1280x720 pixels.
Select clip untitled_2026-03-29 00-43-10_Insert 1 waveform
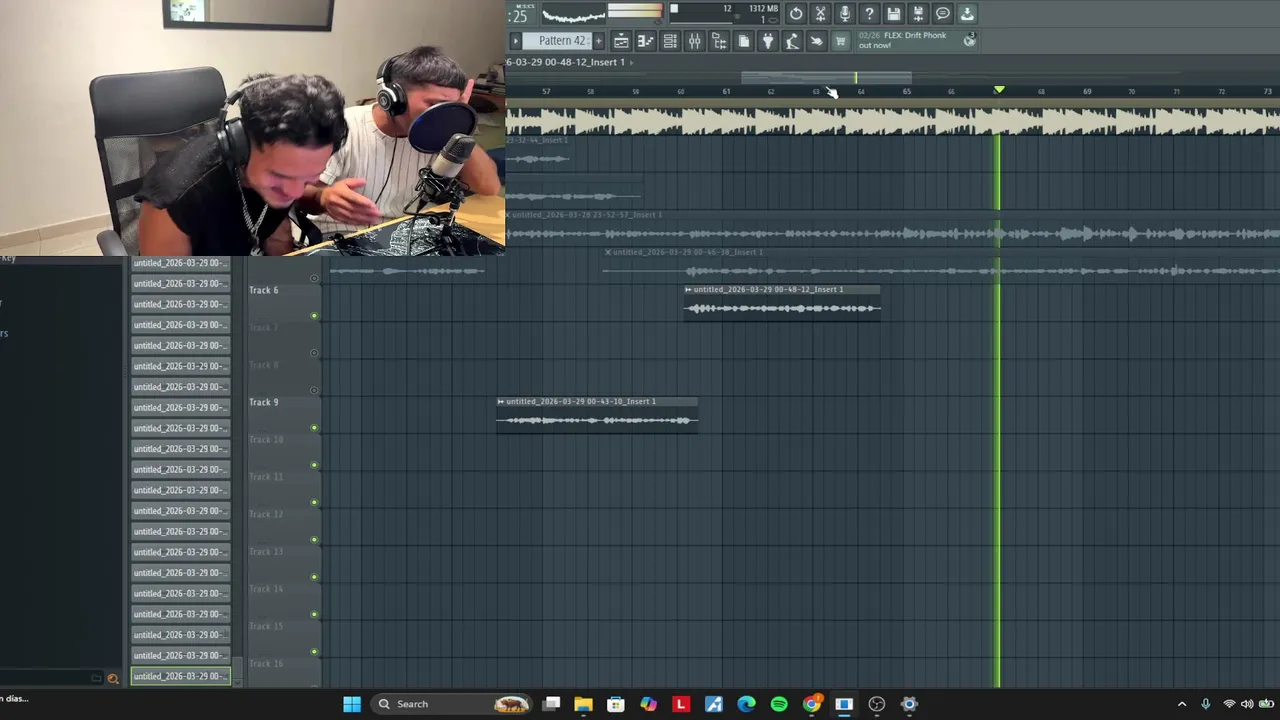[x=597, y=420]
